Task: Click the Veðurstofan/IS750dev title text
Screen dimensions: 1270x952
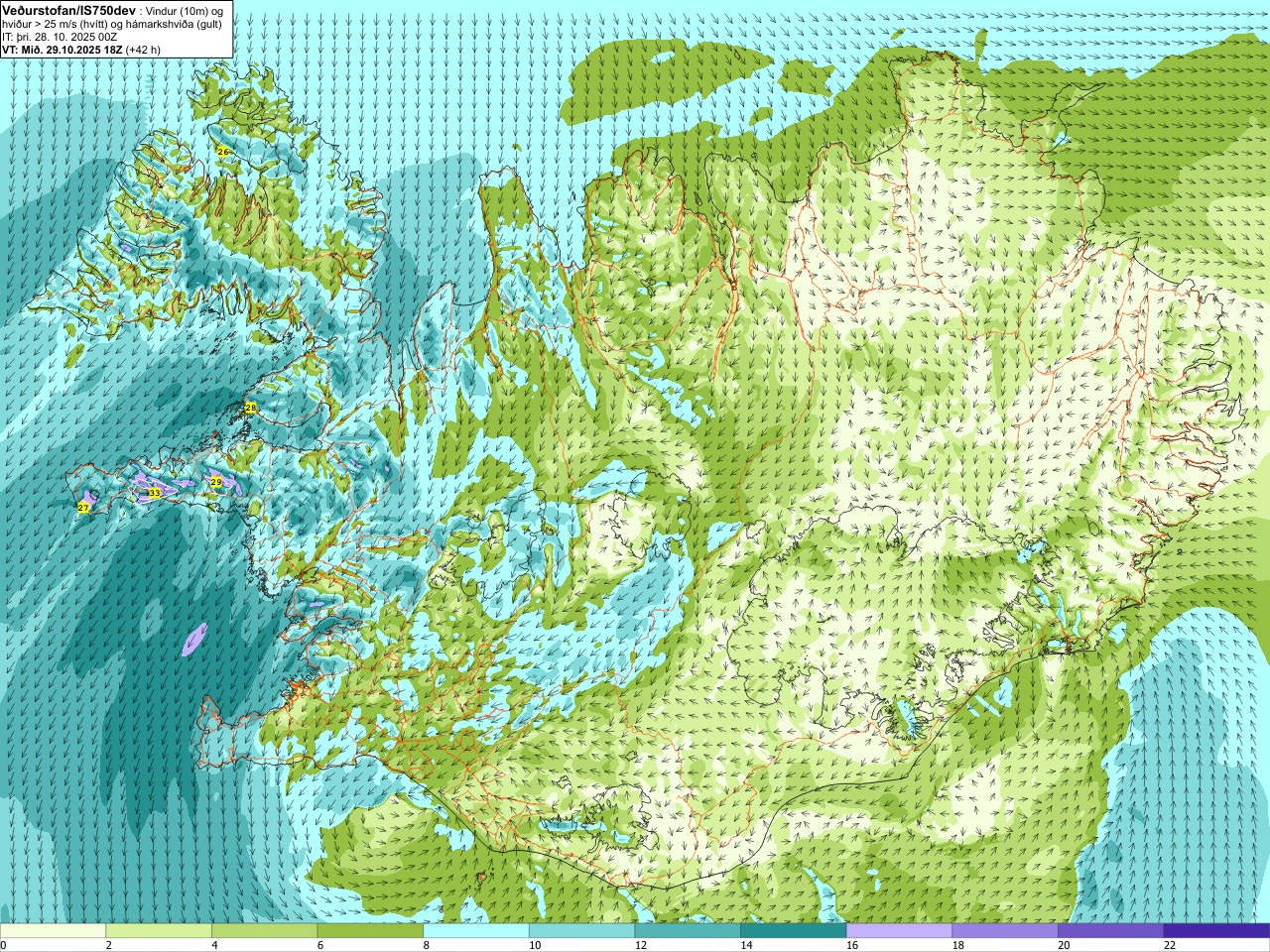Action: tap(68, 10)
